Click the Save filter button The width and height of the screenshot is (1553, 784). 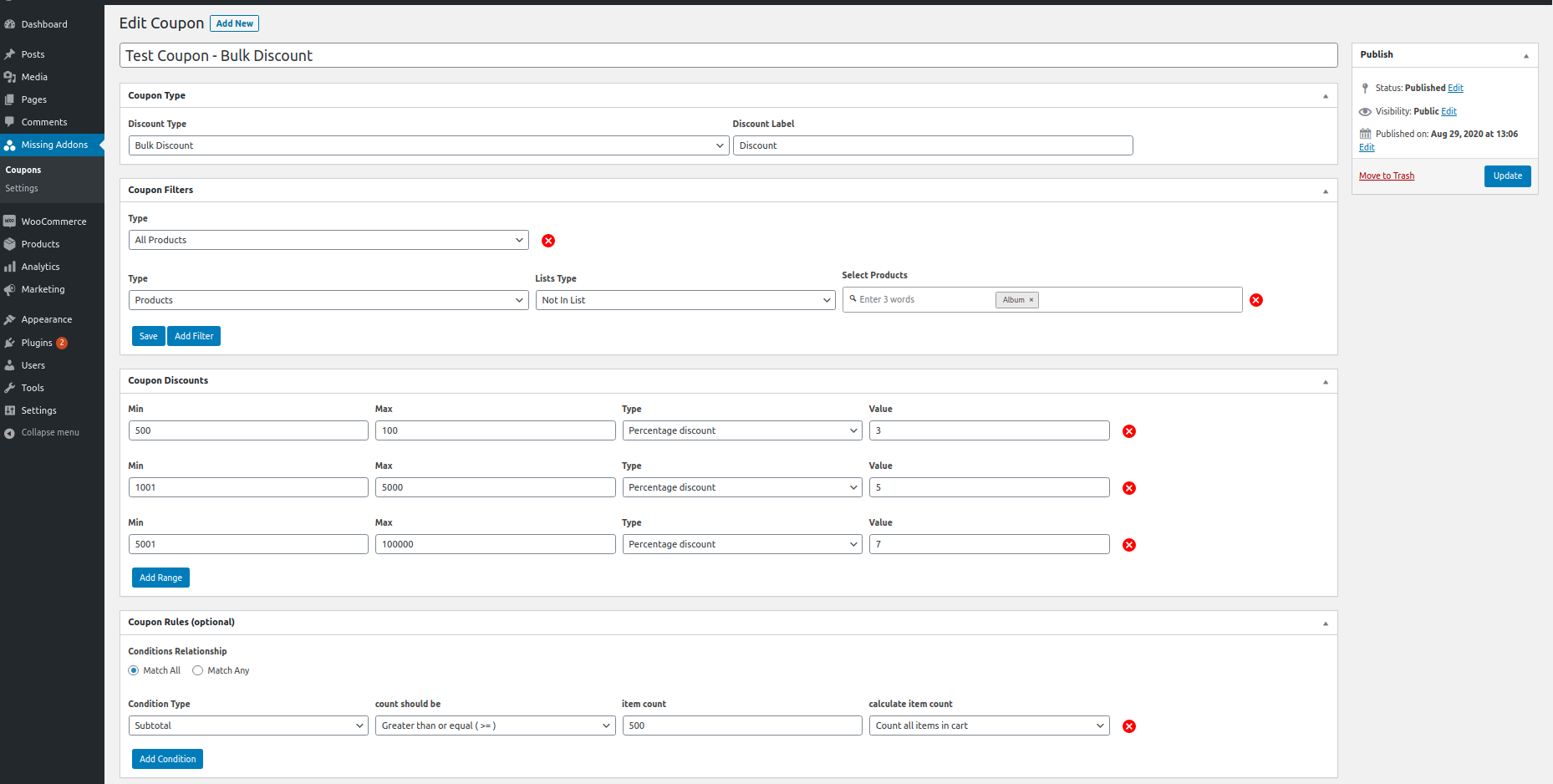[149, 336]
